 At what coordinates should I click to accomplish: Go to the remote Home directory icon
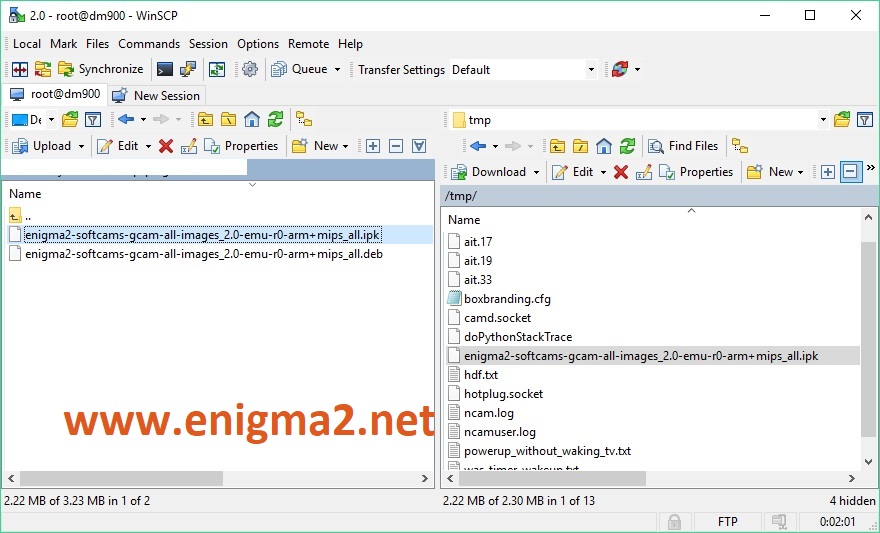point(604,146)
